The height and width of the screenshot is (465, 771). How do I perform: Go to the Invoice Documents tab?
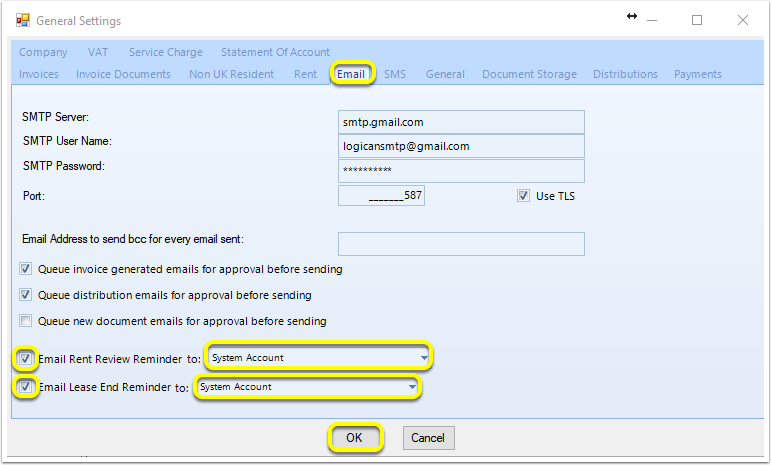click(x=123, y=74)
